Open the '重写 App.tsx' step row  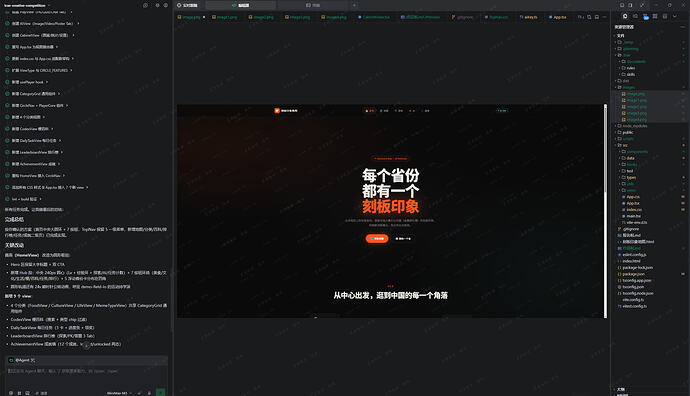32,47
